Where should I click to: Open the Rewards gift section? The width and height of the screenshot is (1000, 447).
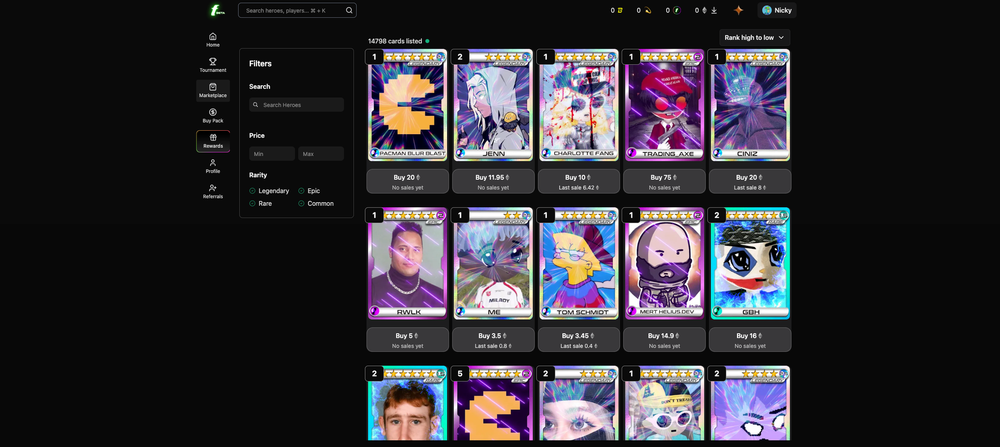213,141
